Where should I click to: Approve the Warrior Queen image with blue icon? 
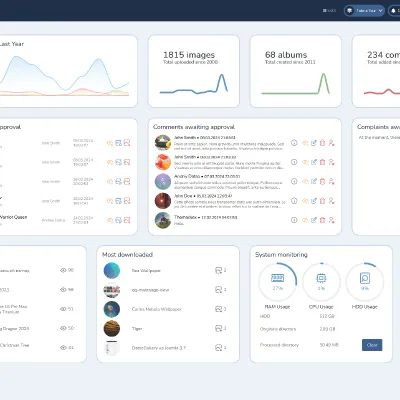coord(118,220)
